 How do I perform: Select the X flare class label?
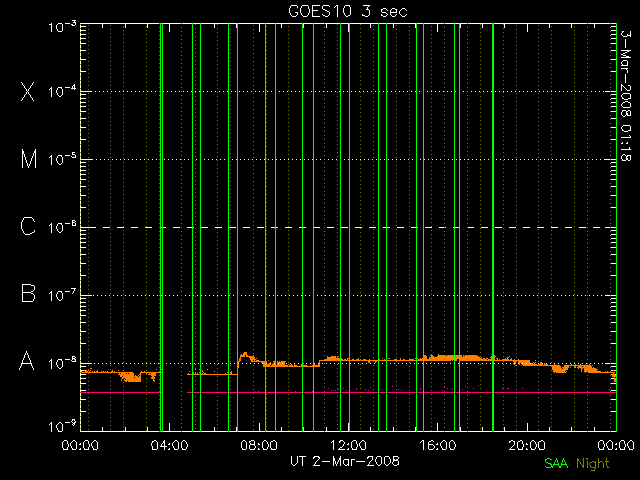coord(28,91)
